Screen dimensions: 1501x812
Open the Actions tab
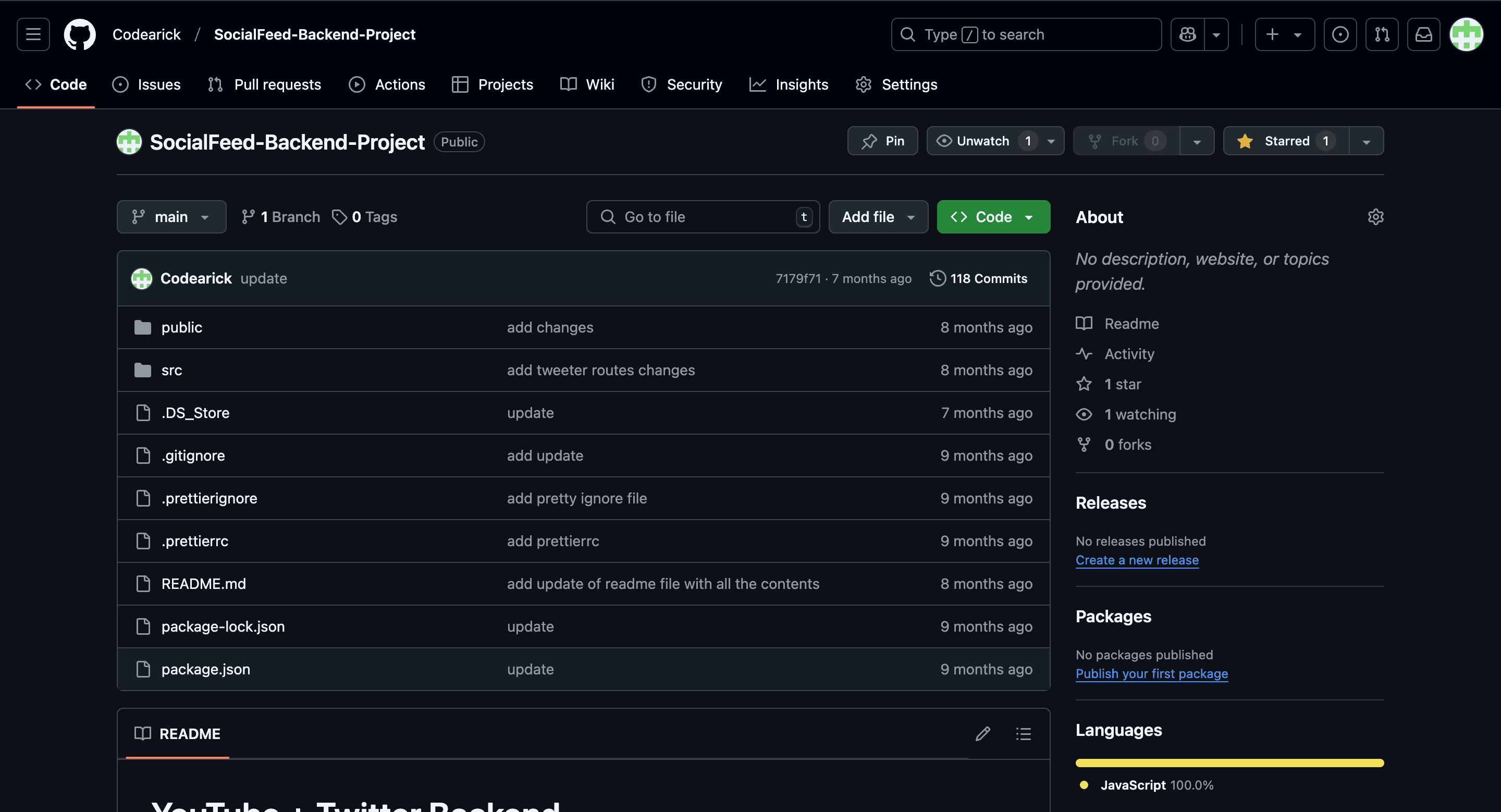click(387, 84)
